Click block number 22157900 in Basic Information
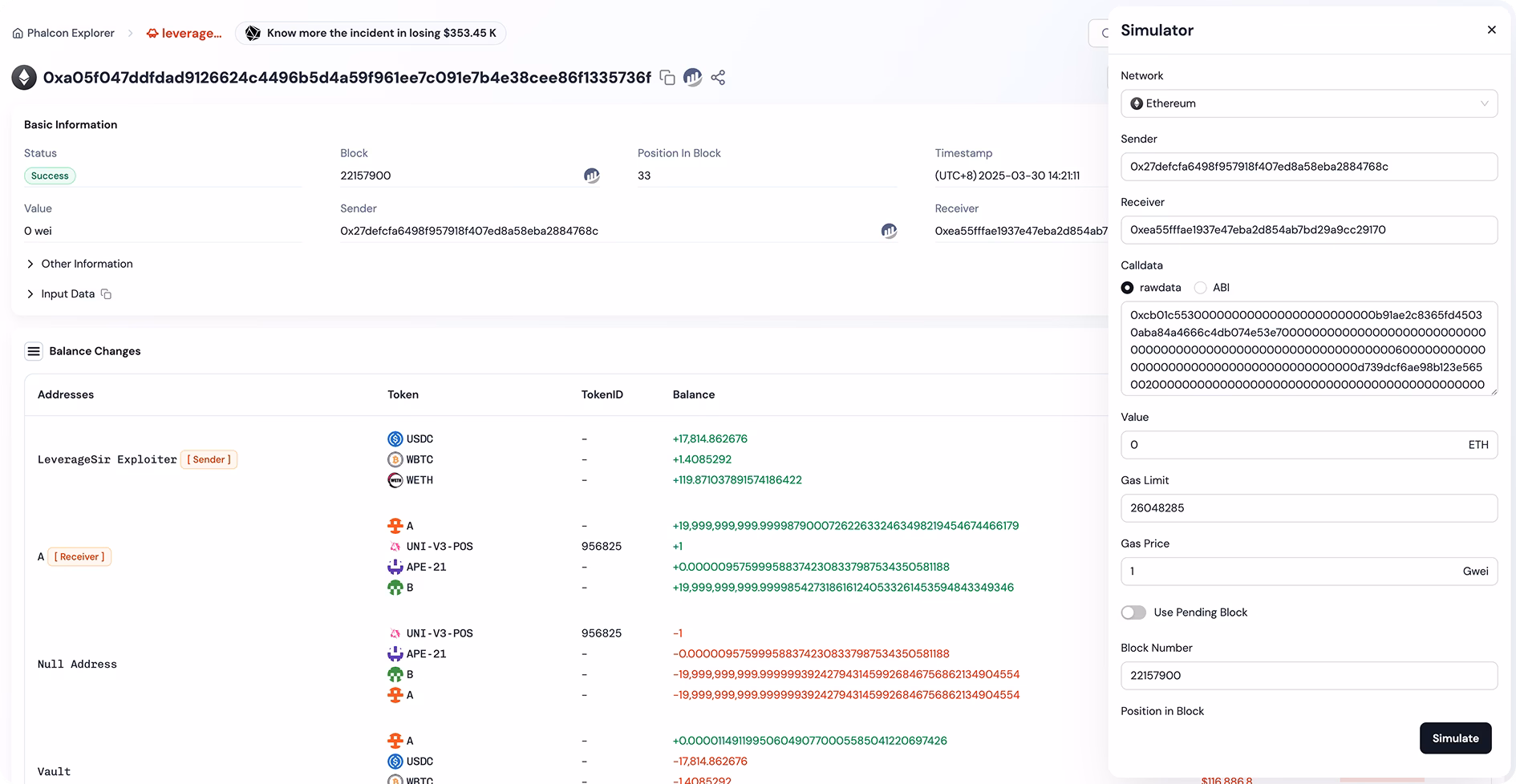 click(x=366, y=176)
